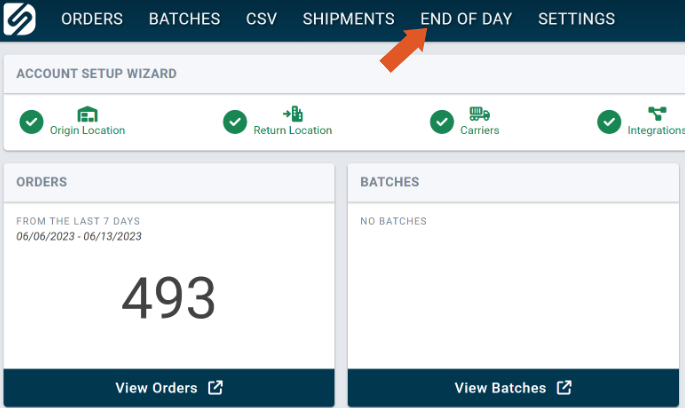Click green checkmark next to Return Location
The image size is (685, 408).
[235, 122]
